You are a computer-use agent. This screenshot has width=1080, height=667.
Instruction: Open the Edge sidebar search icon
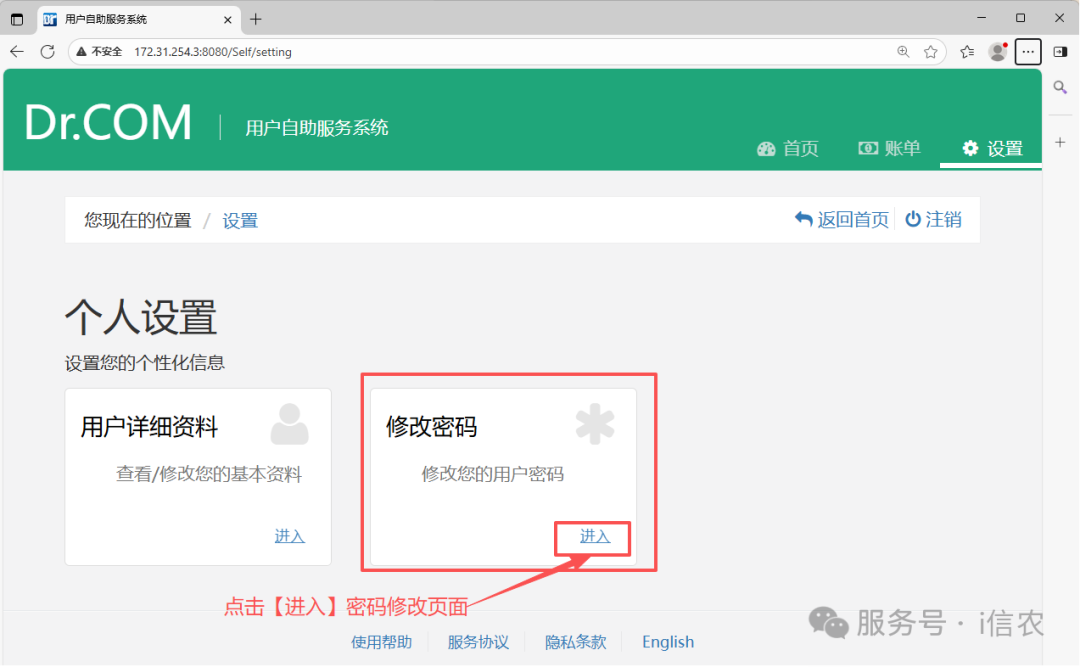point(1061,88)
